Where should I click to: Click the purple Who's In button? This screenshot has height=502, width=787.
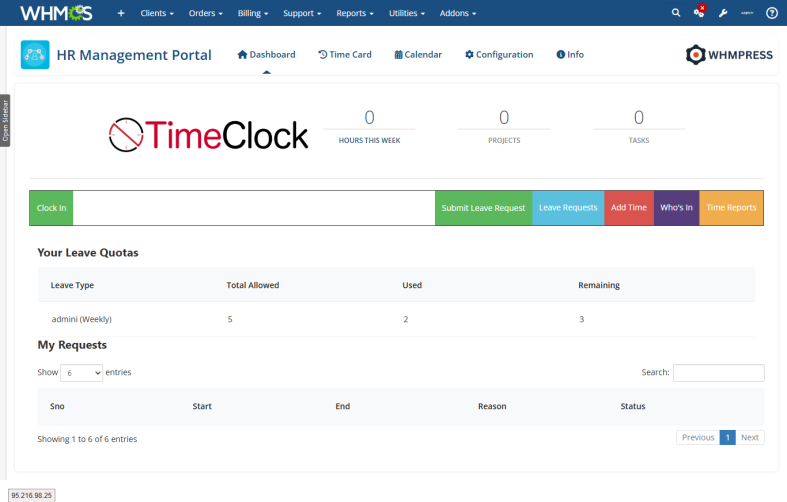pos(677,208)
